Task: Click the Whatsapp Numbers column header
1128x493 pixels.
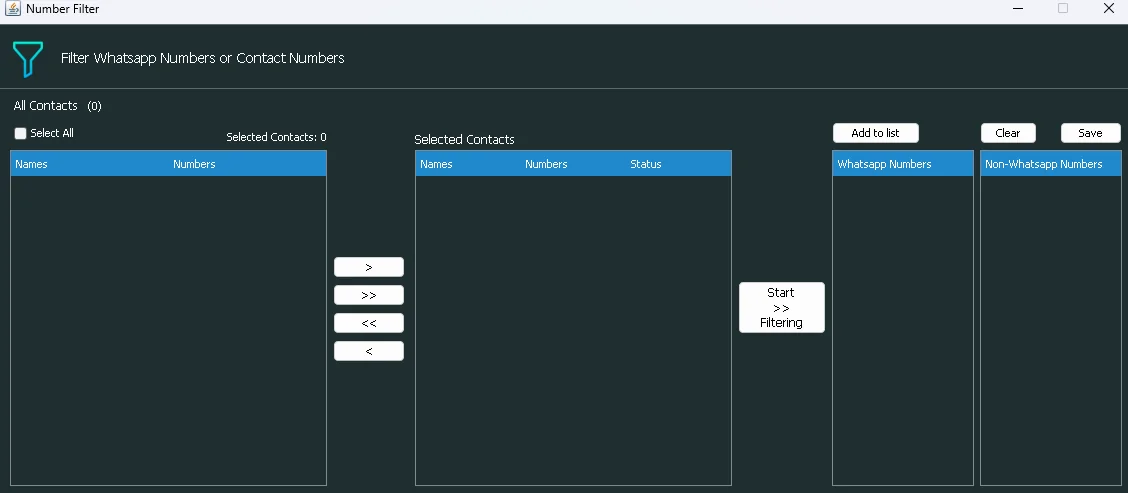Action: (x=903, y=164)
